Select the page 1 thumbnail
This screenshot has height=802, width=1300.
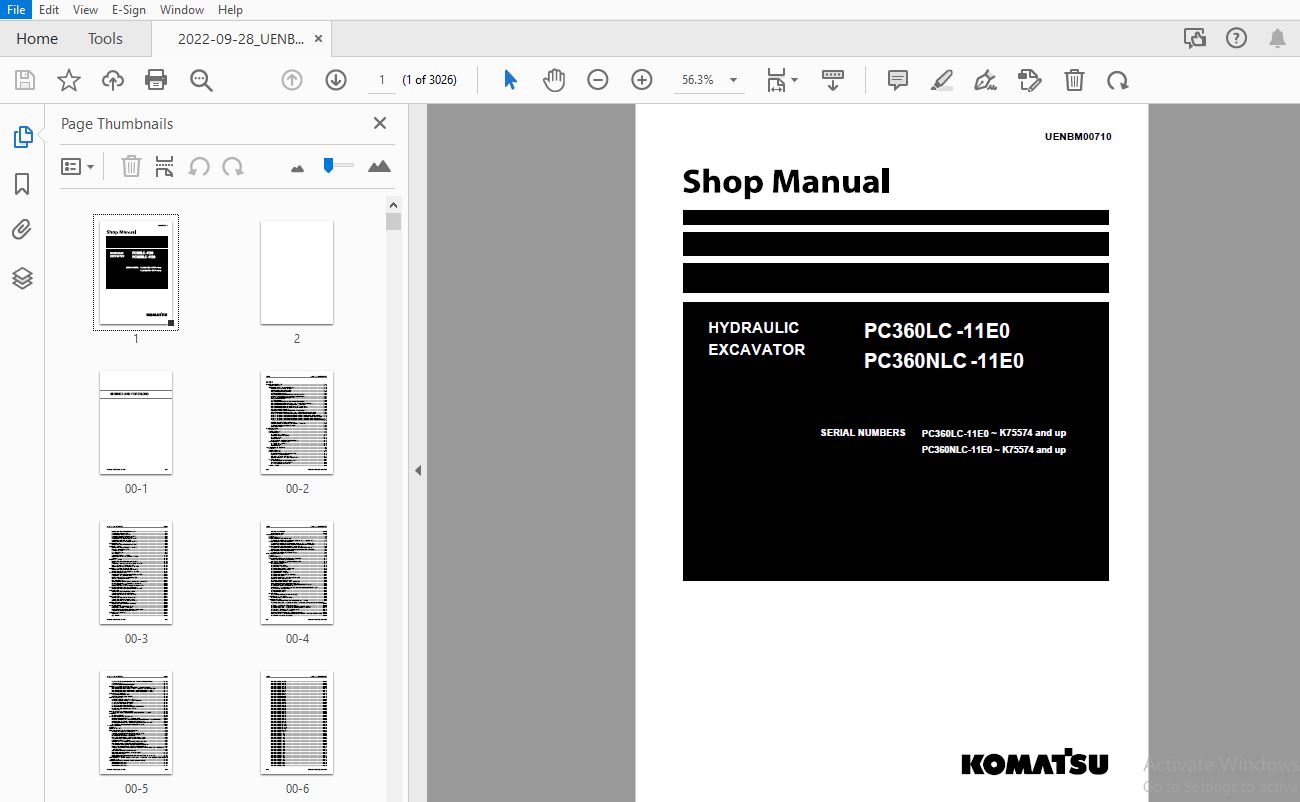136,272
